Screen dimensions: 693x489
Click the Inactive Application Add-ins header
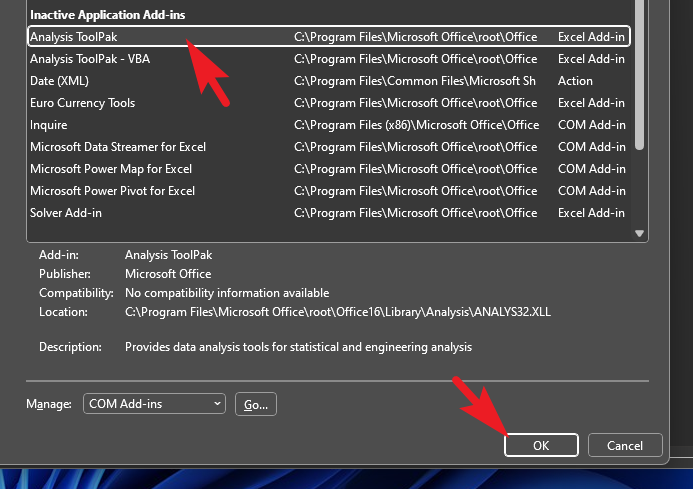click(107, 15)
